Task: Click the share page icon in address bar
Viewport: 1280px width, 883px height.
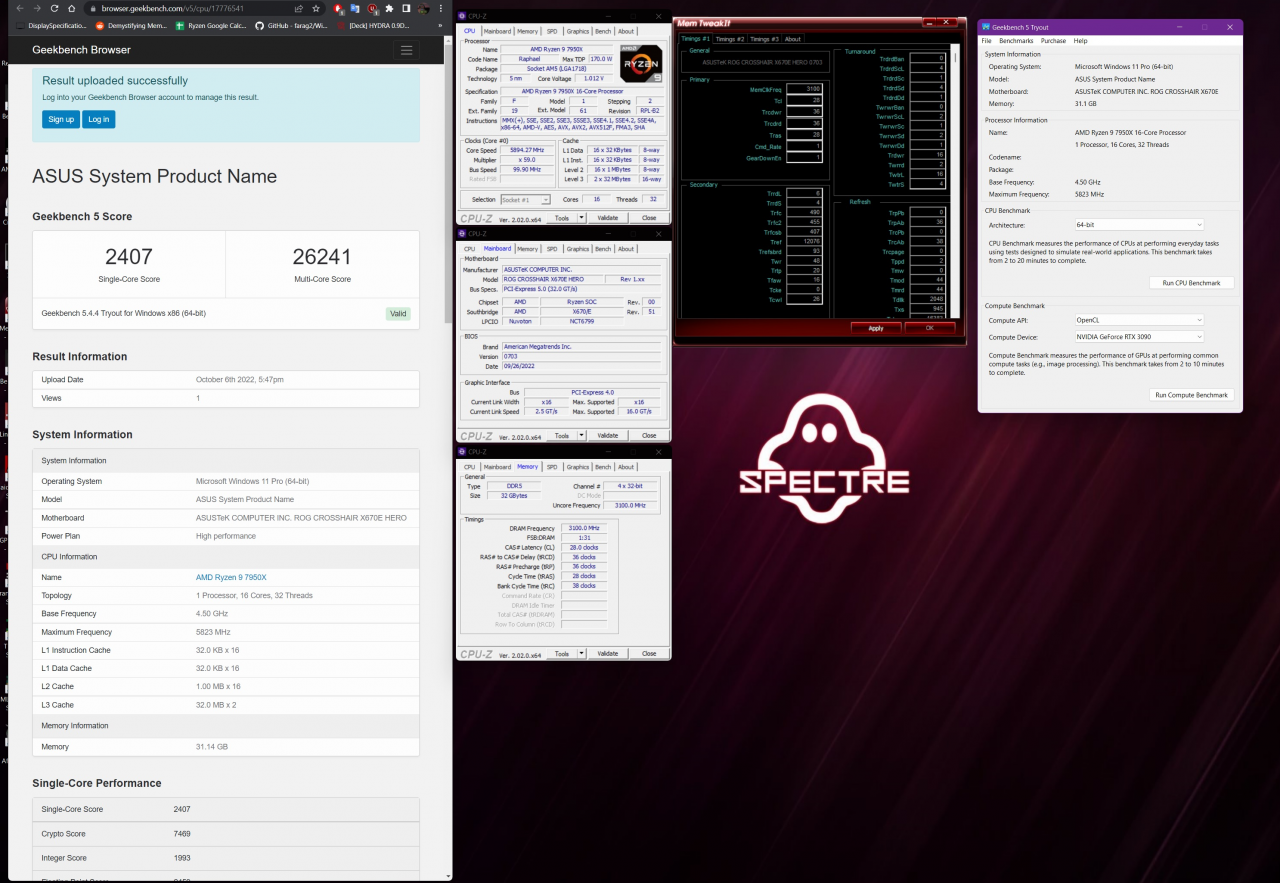Action: click(299, 8)
